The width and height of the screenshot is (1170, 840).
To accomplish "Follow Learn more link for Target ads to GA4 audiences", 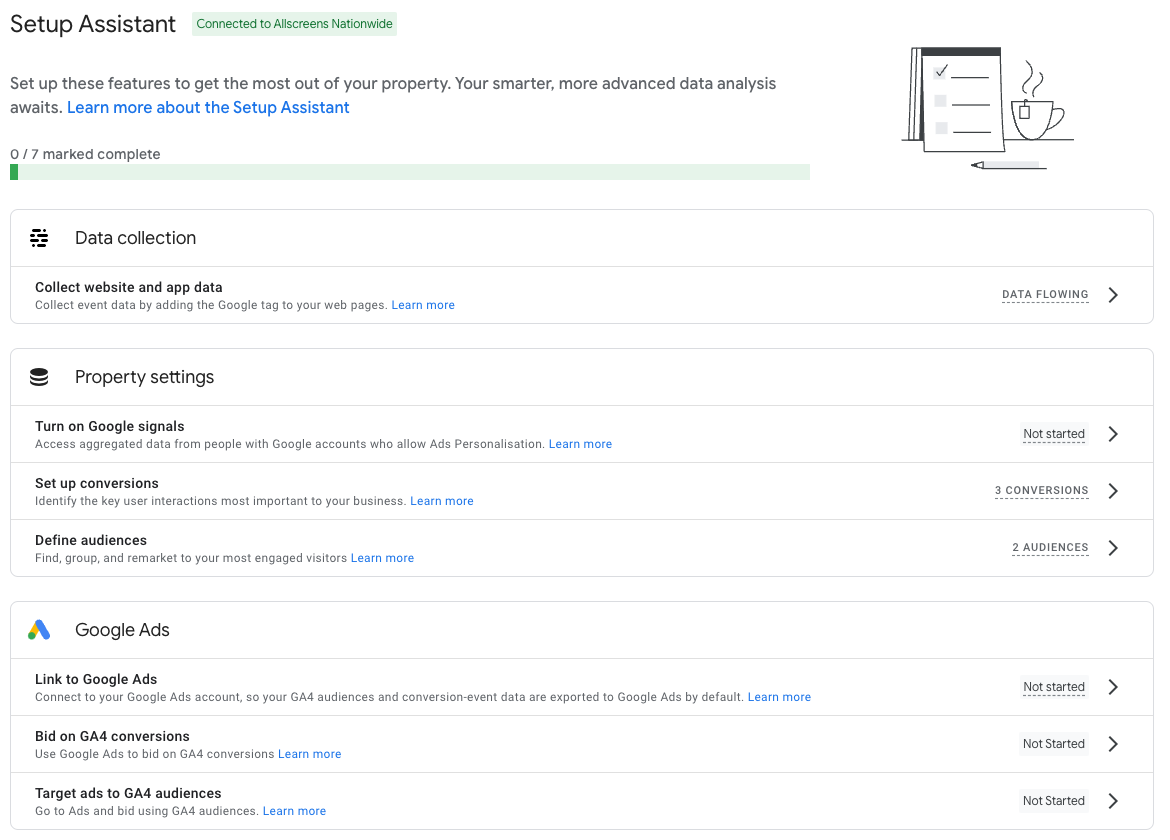I will pos(294,811).
